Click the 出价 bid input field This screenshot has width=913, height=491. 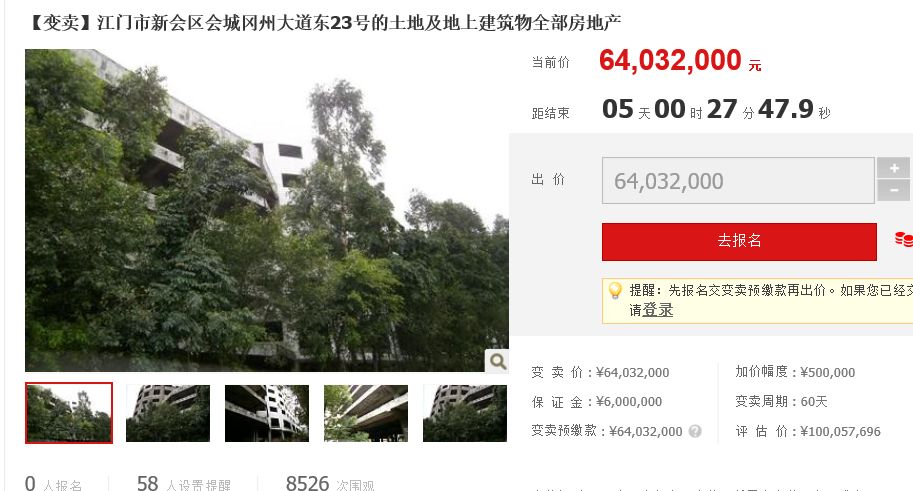coord(738,181)
